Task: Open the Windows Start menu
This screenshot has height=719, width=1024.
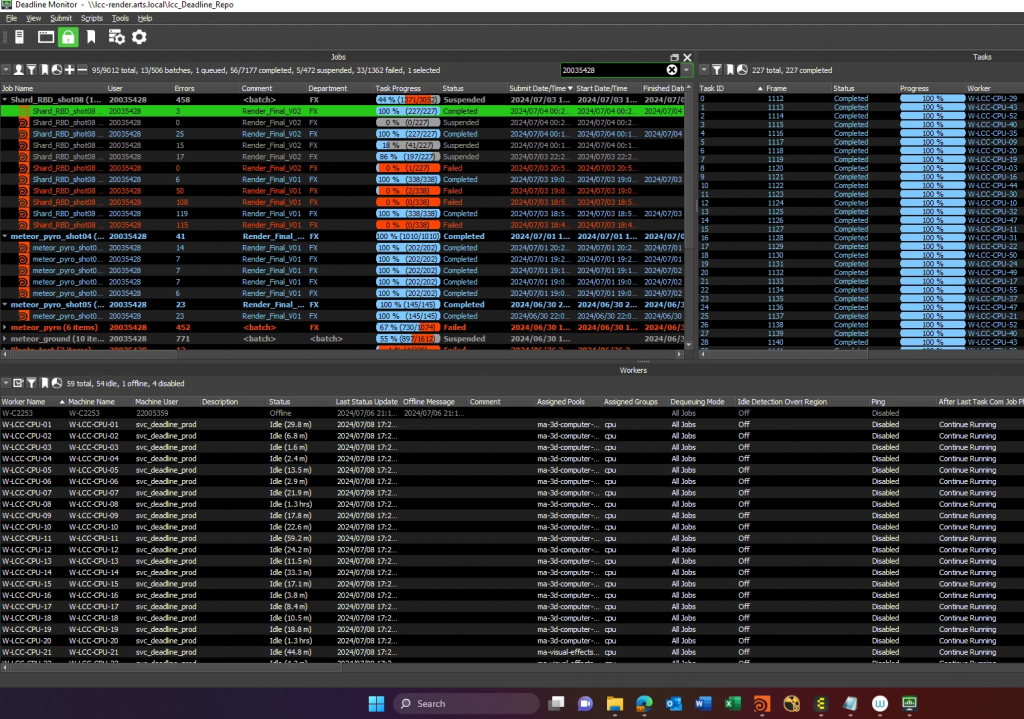Action: click(x=376, y=703)
